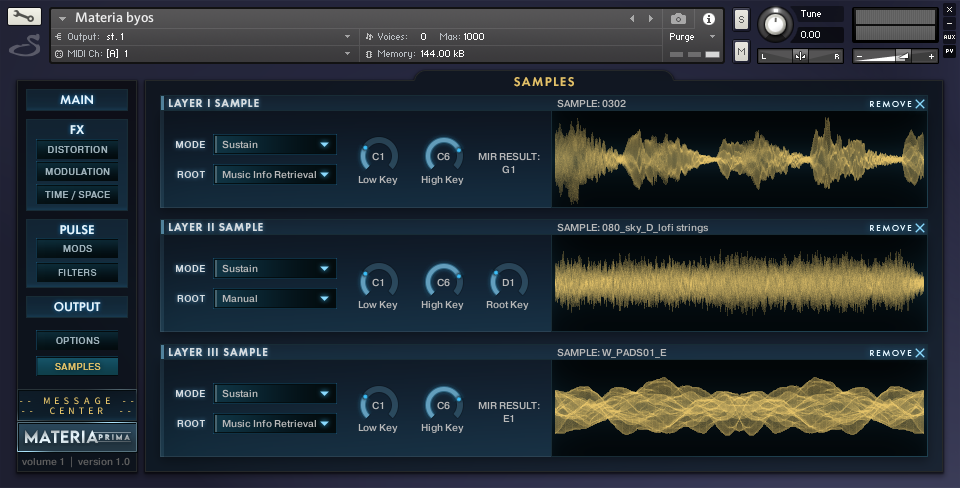
Task: Open Layer III MODE Sustain dropdown
Action: coord(275,393)
